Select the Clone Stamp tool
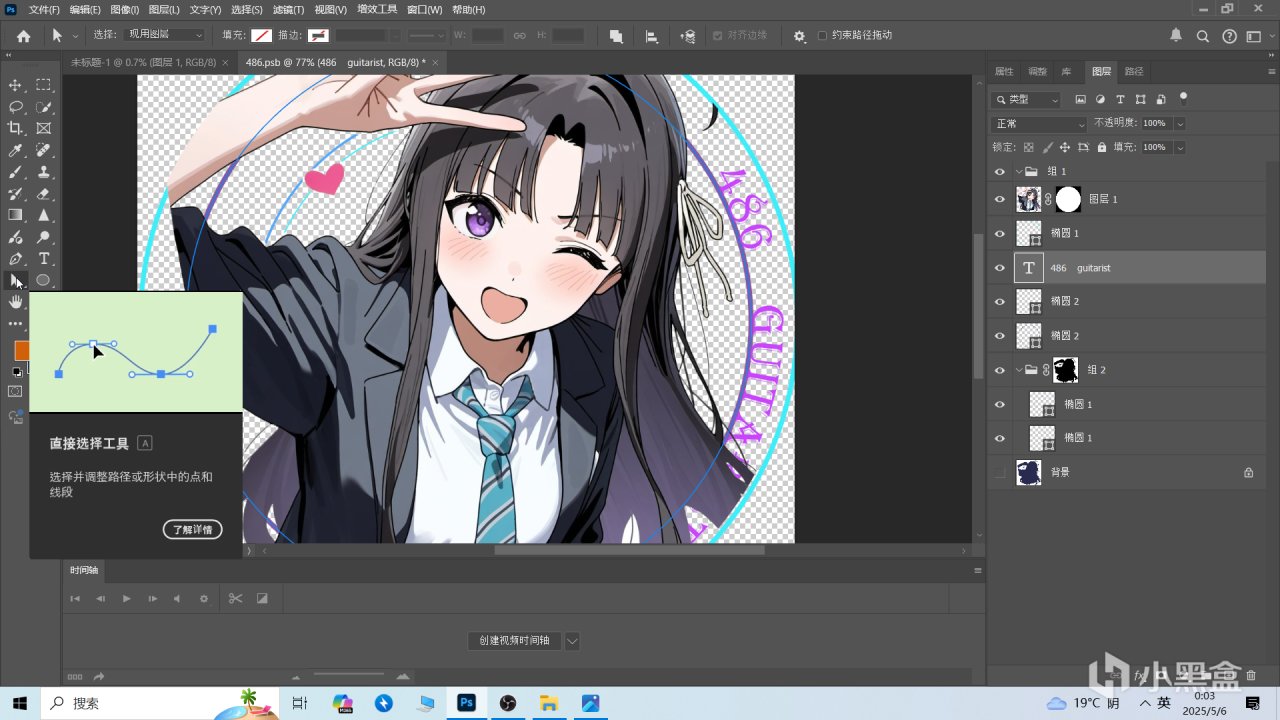Image resolution: width=1280 pixels, height=720 pixels. tap(44, 172)
